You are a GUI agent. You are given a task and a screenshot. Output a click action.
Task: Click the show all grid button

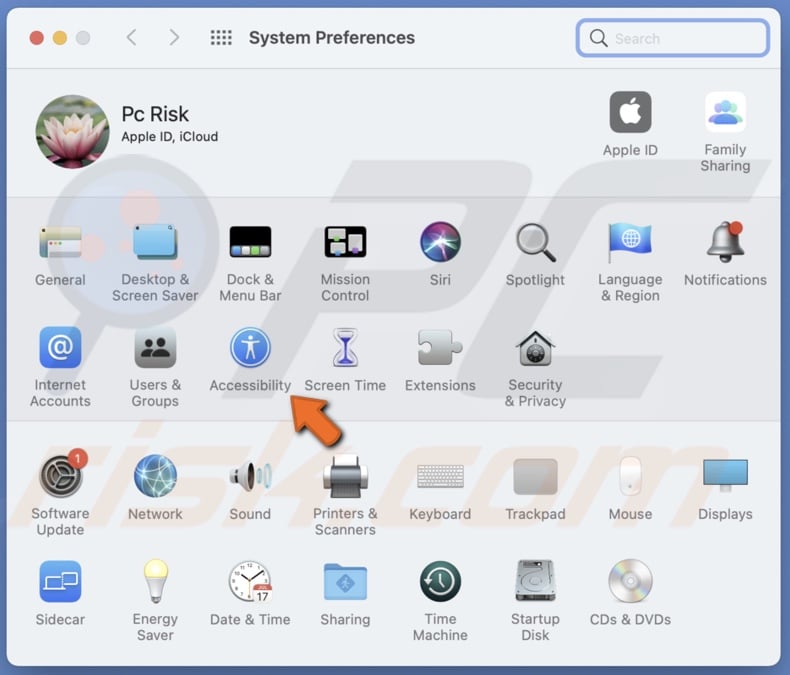point(221,38)
